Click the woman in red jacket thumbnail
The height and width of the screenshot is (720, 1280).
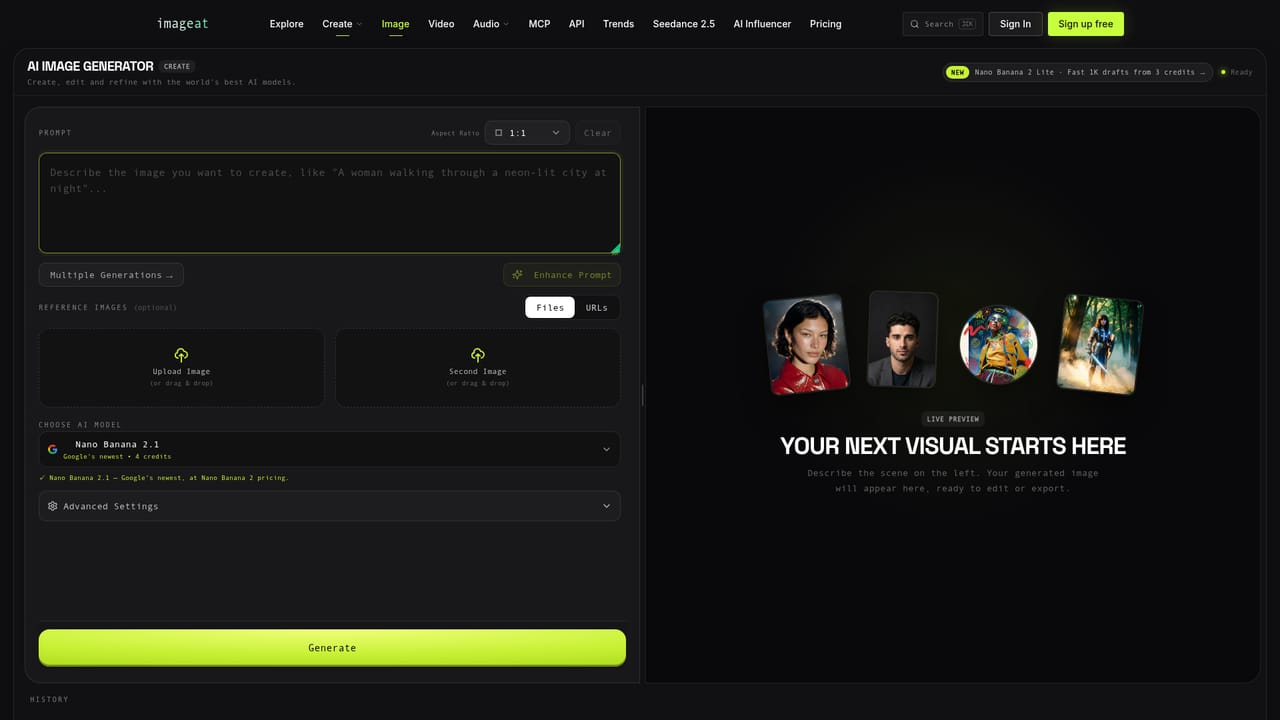[x=806, y=344]
